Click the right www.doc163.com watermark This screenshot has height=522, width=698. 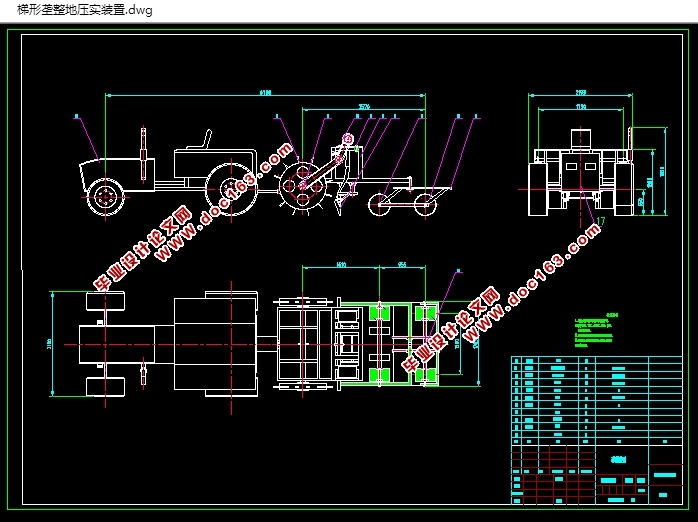click(x=501, y=299)
